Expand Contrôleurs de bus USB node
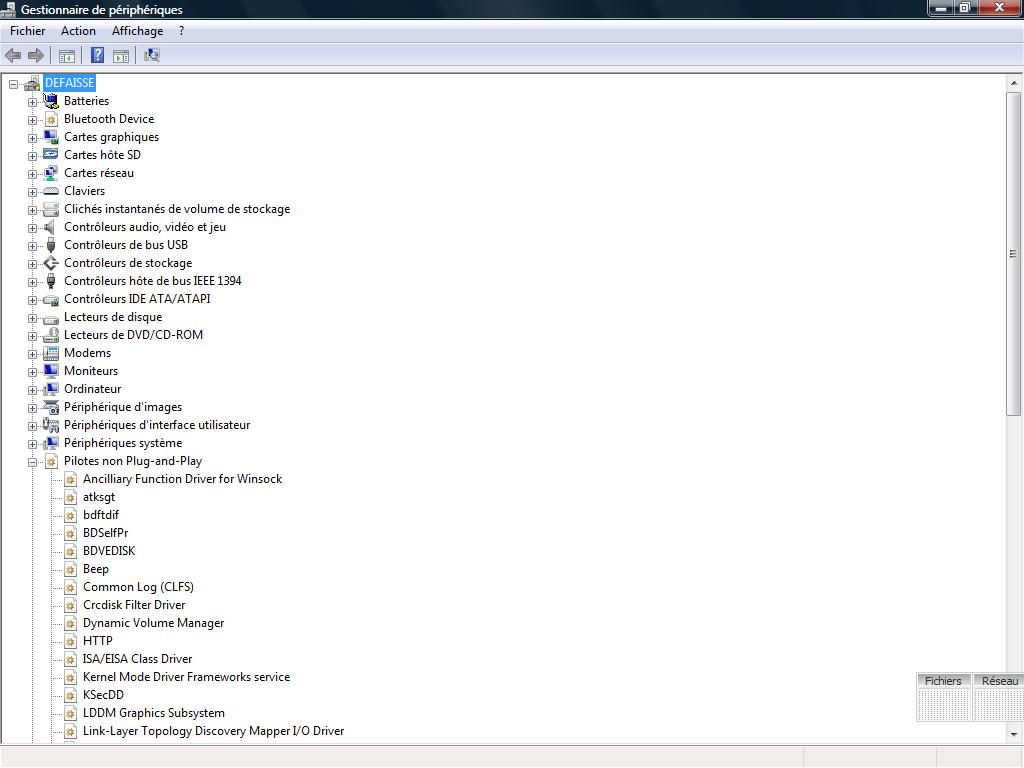 32,246
